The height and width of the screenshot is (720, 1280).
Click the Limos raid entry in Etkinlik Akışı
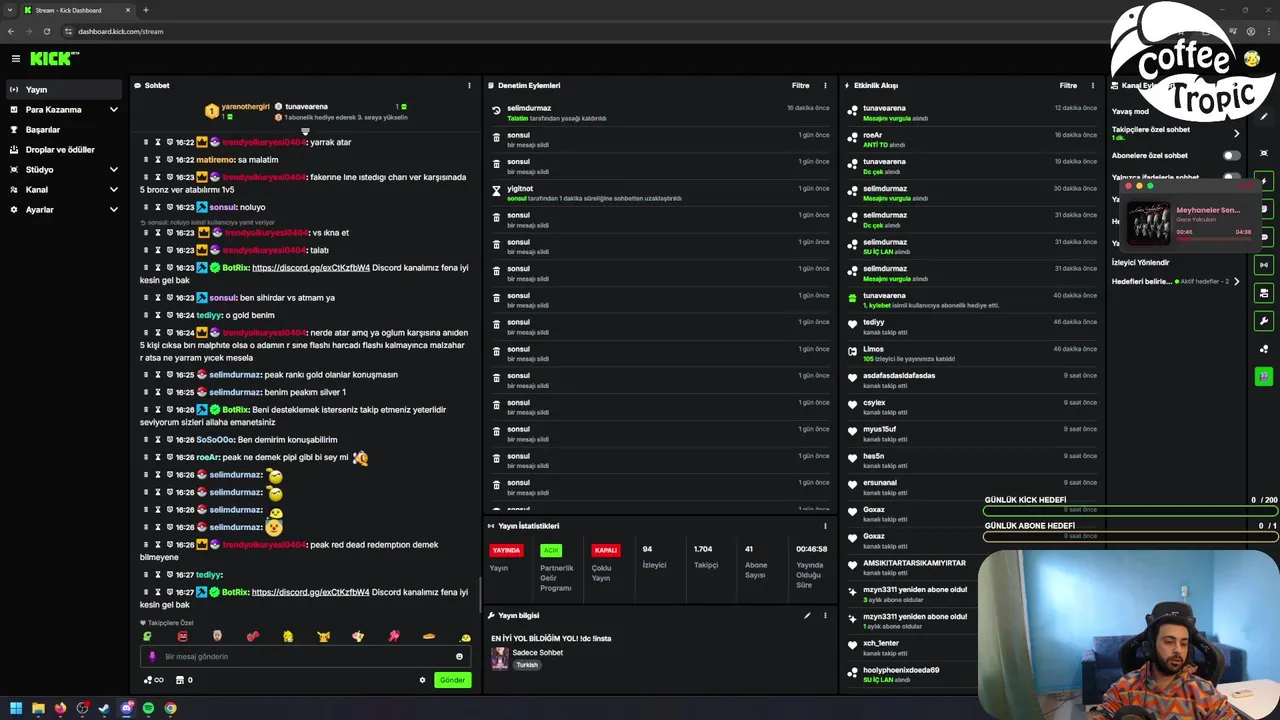click(972, 353)
